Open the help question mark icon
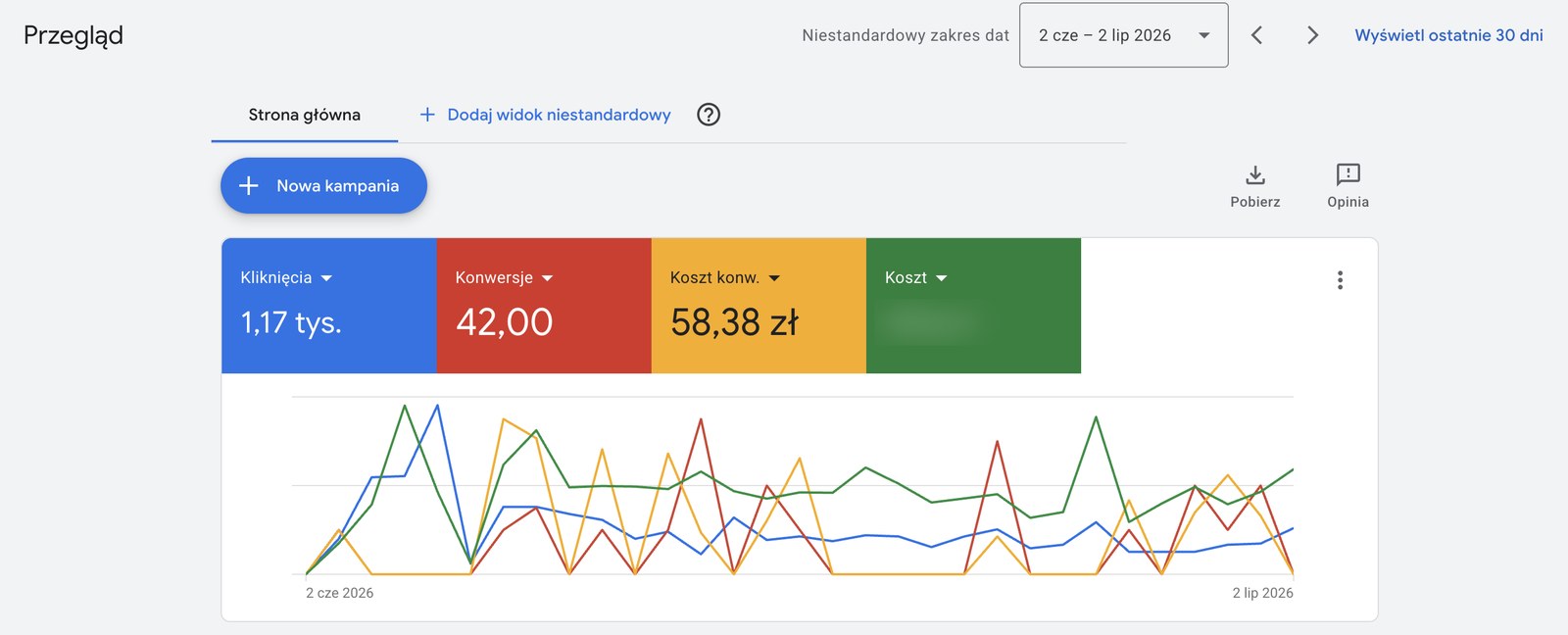The width and height of the screenshot is (1568, 635). coord(709,115)
